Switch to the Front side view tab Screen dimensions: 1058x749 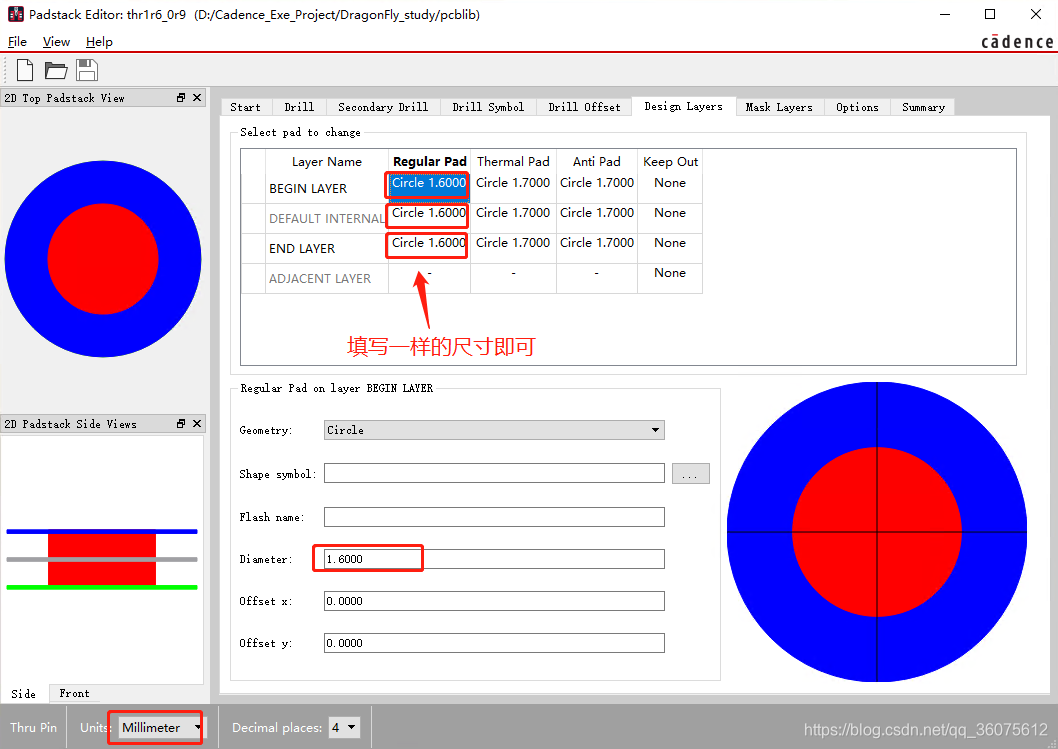pyautogui.click(x=74, y=693)
